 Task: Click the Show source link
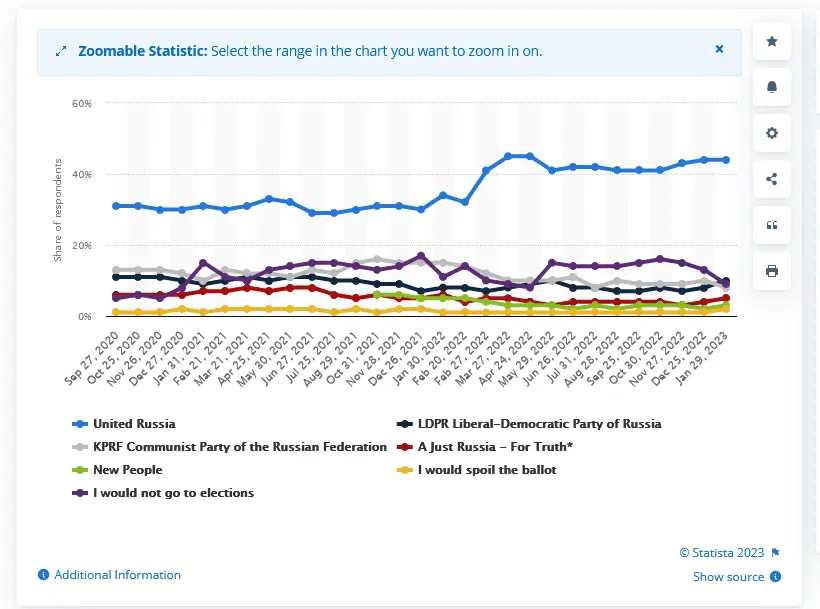(728, 577)
